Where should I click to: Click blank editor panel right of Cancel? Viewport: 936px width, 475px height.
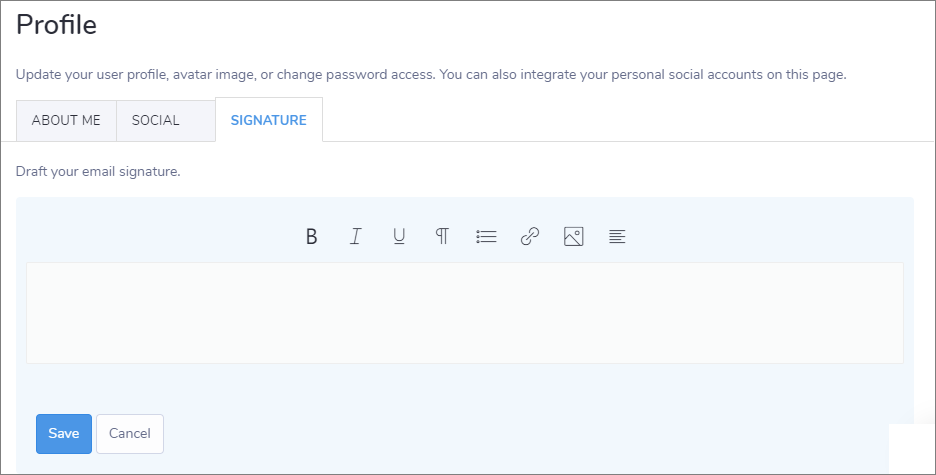point(500,433)
